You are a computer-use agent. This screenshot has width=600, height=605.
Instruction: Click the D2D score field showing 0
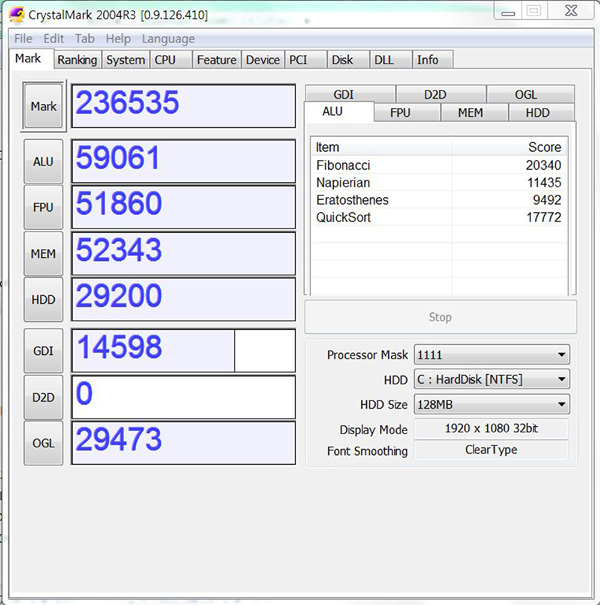184,397
